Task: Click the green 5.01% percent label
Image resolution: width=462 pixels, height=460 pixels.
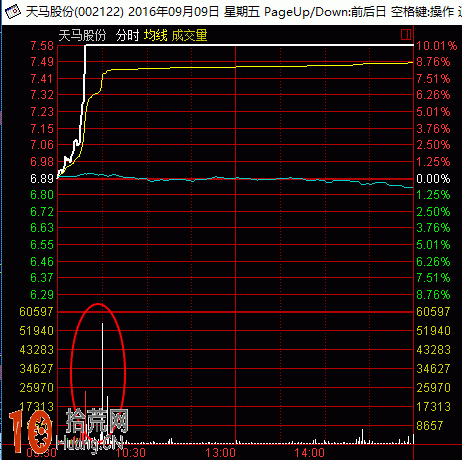Action: pos(433,245)
